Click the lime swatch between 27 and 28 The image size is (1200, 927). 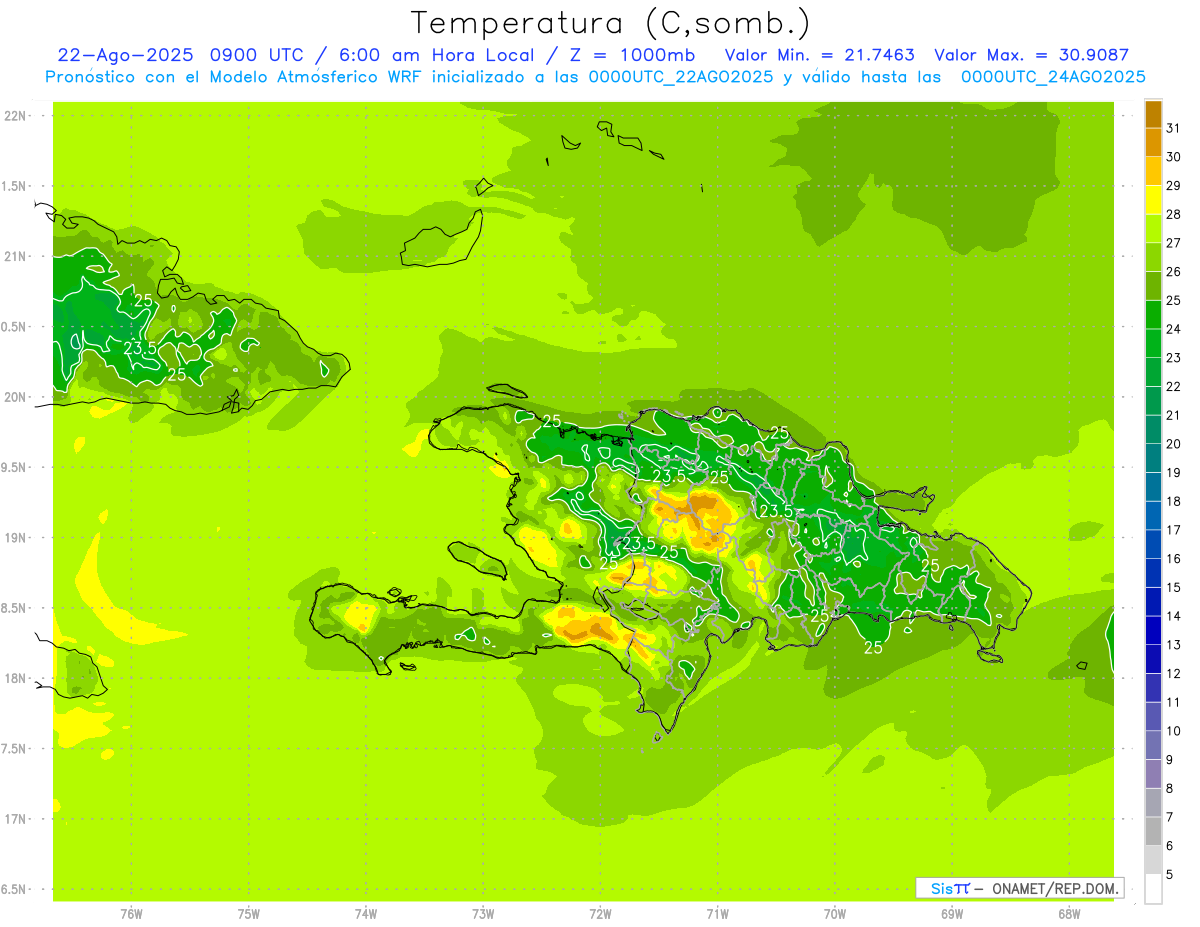point(1153,229)
